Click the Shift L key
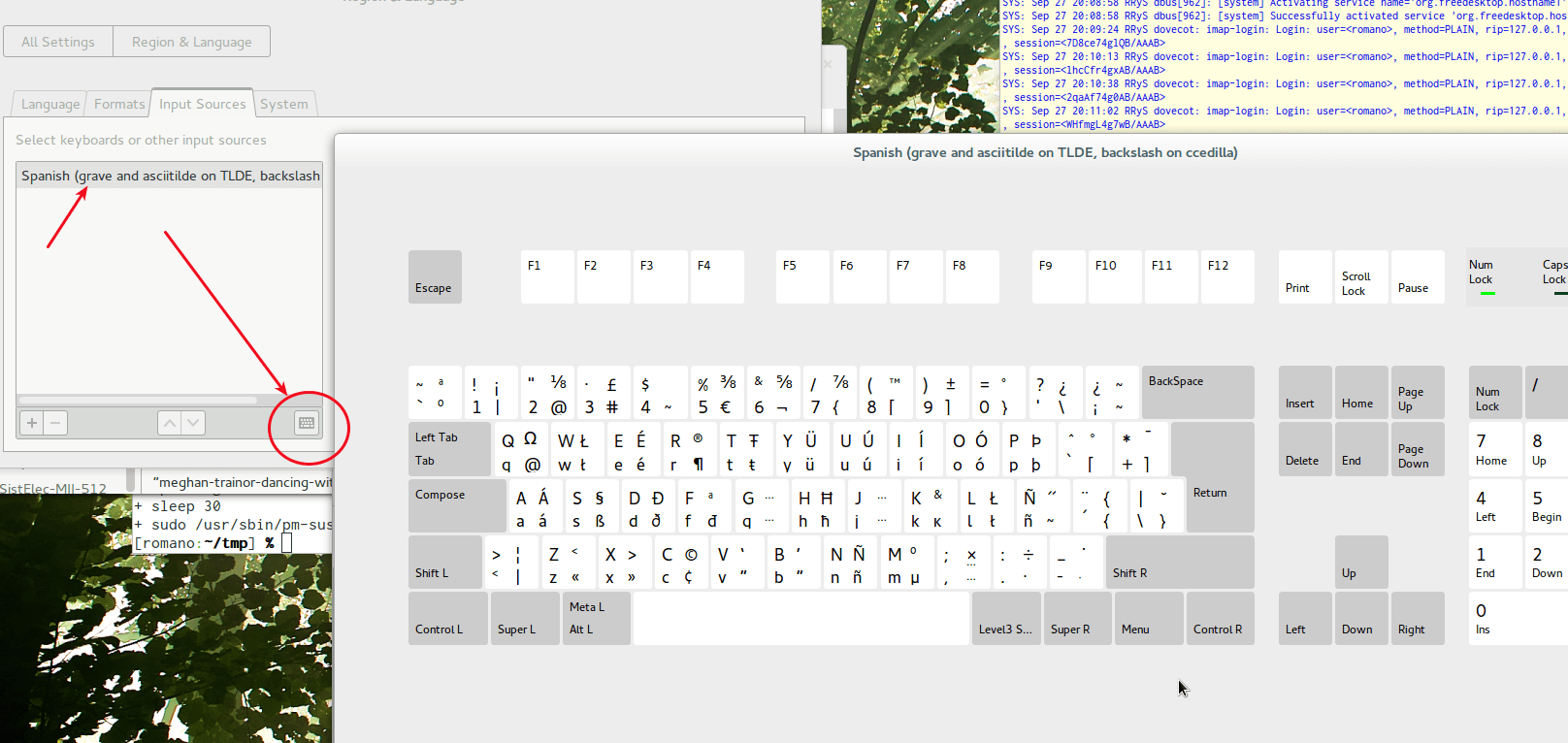1568x743 pixels. (x=445, y=562)
